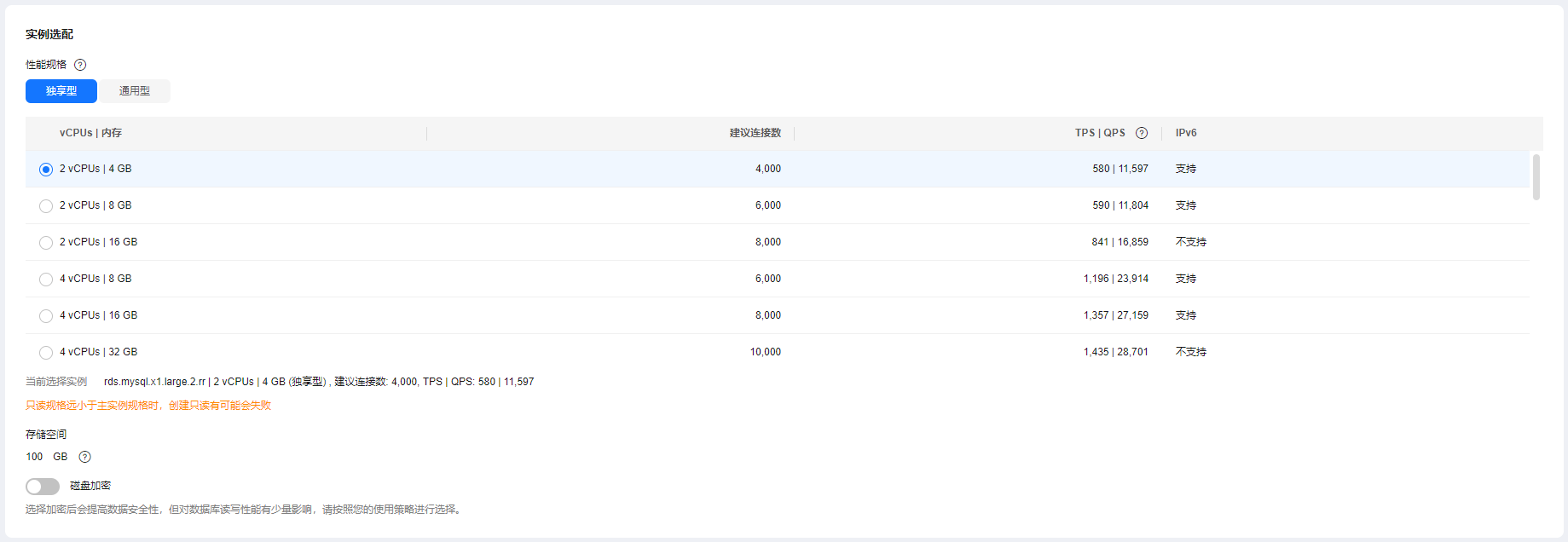Select the 2 vCPUs | 8 GB radio option

pos(46,206)
